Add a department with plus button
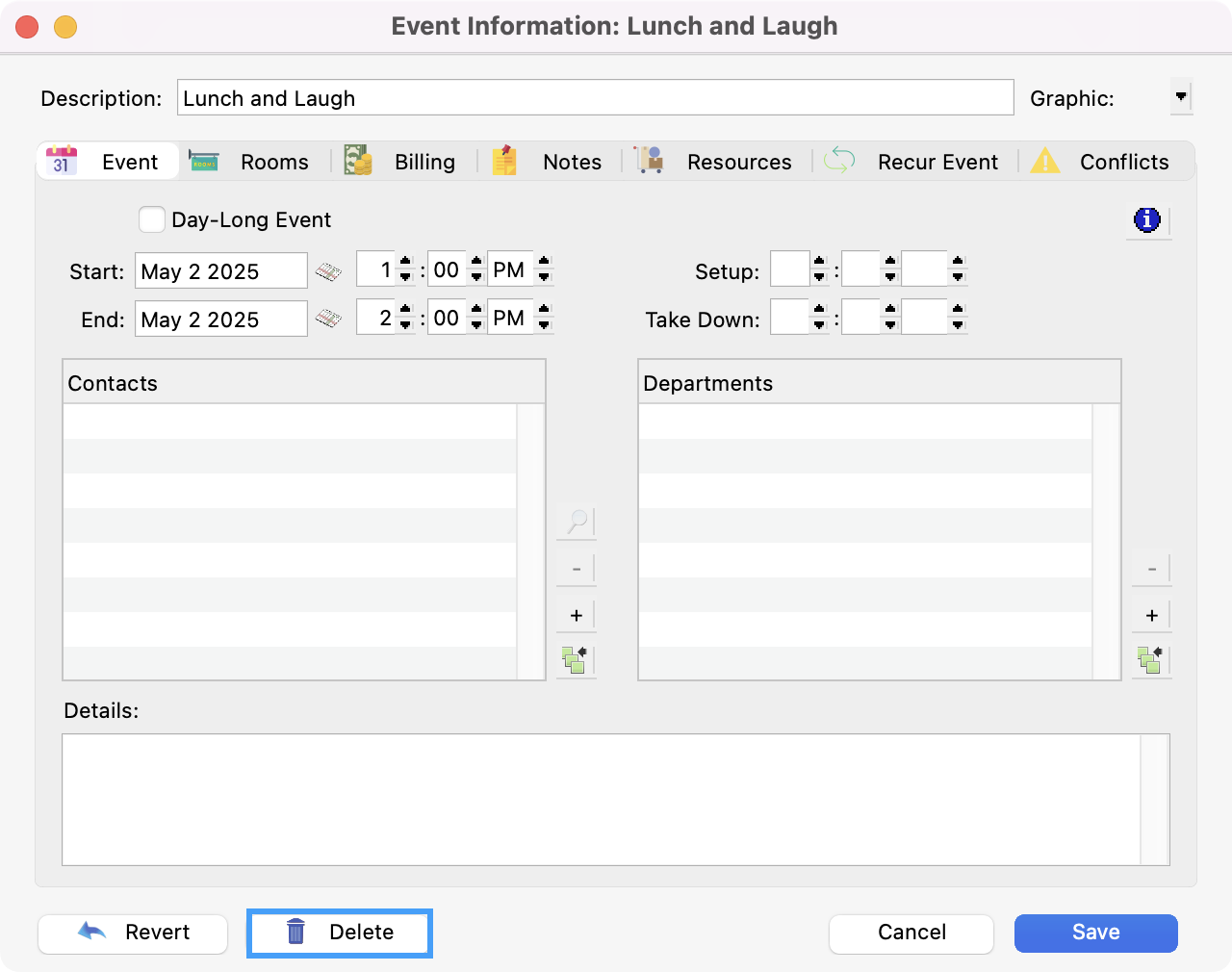1232x972 pixels. pyautogui.click(x=1151, y=616)
